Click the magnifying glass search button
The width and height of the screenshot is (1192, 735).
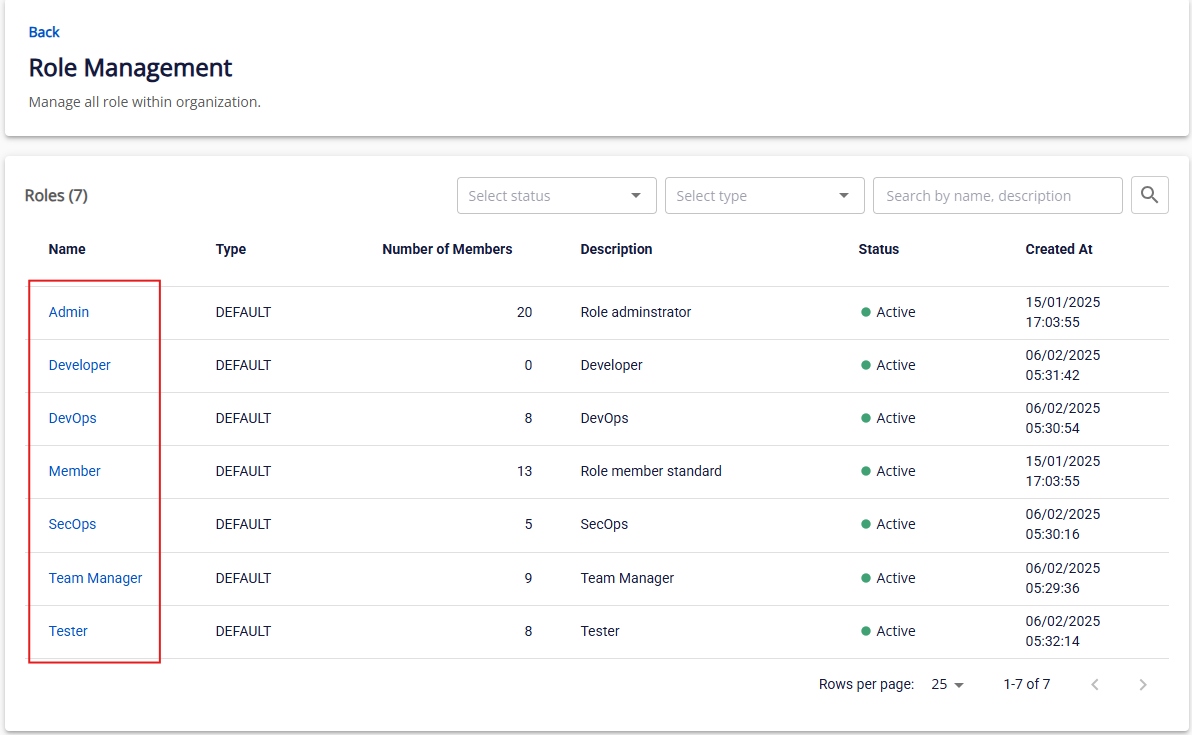[x=1150, y=195]
